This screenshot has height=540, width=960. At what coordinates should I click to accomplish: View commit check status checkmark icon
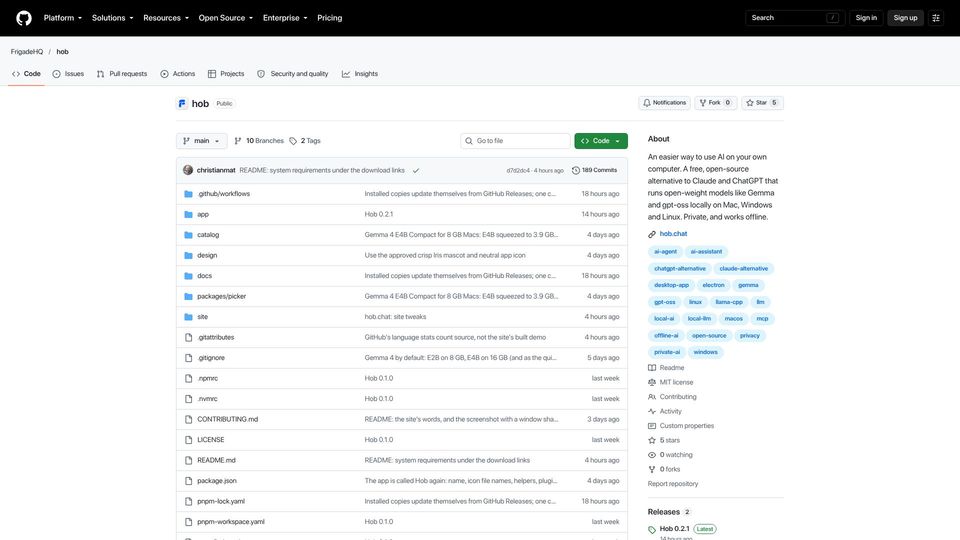pos(416,170)
